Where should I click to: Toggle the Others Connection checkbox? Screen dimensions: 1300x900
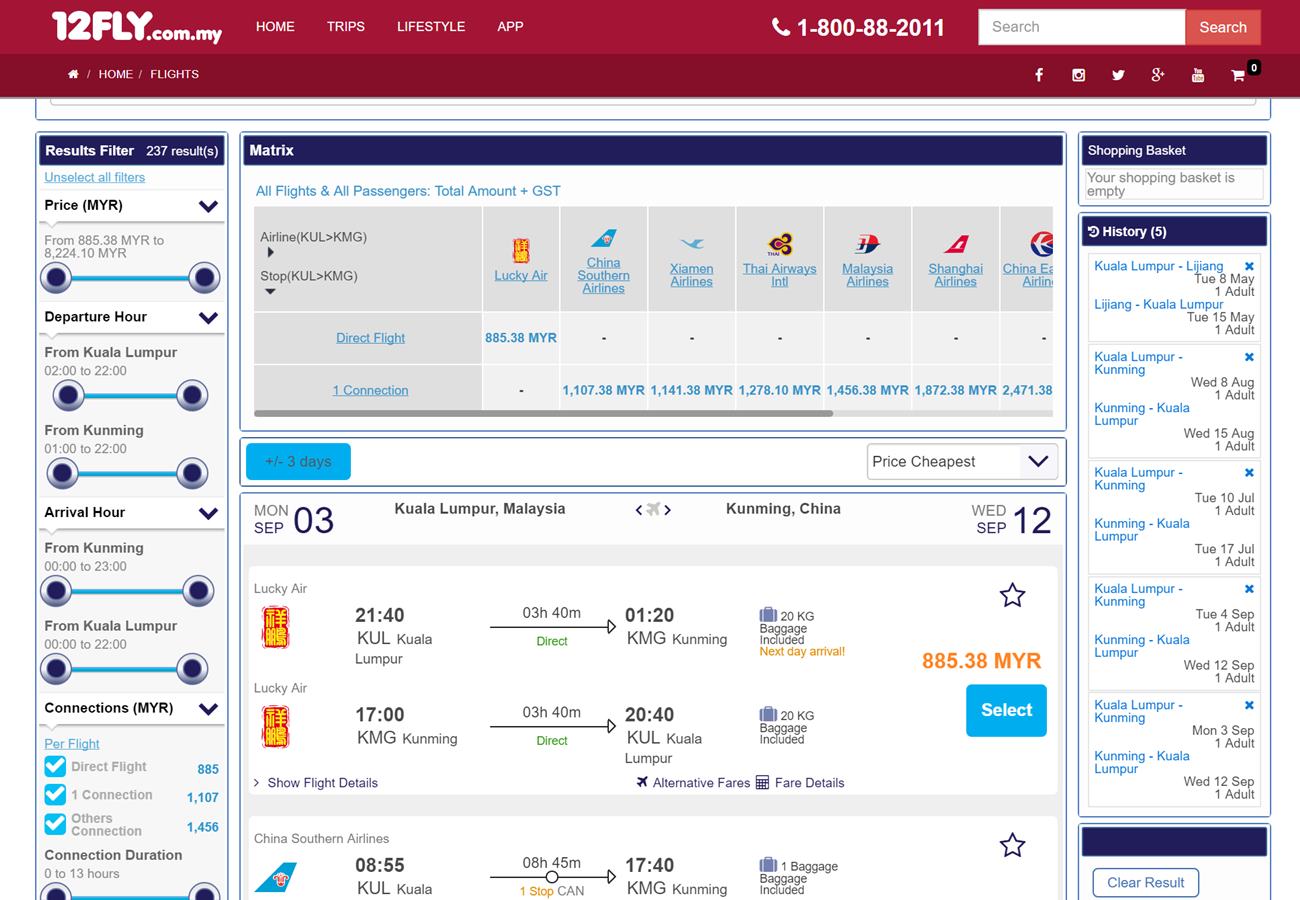tap(55, 824)
